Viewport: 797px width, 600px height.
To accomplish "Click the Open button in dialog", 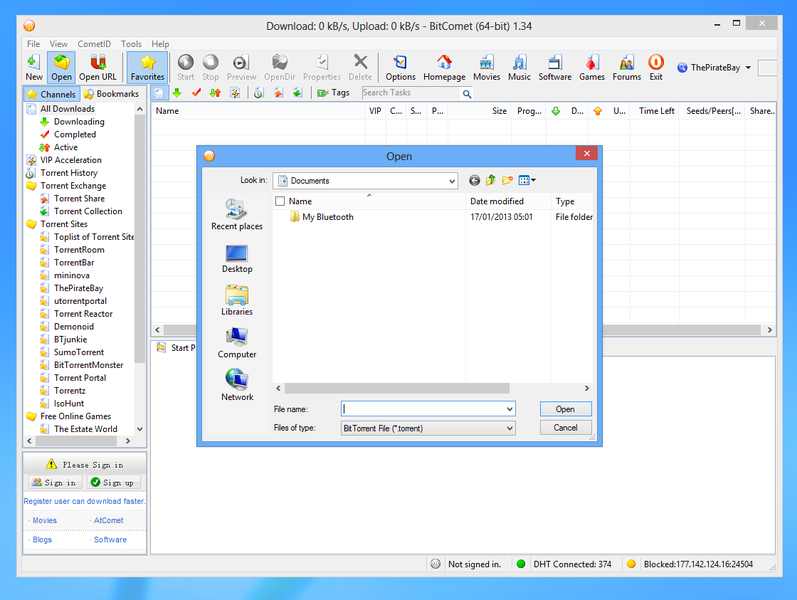I will [565, 409].
